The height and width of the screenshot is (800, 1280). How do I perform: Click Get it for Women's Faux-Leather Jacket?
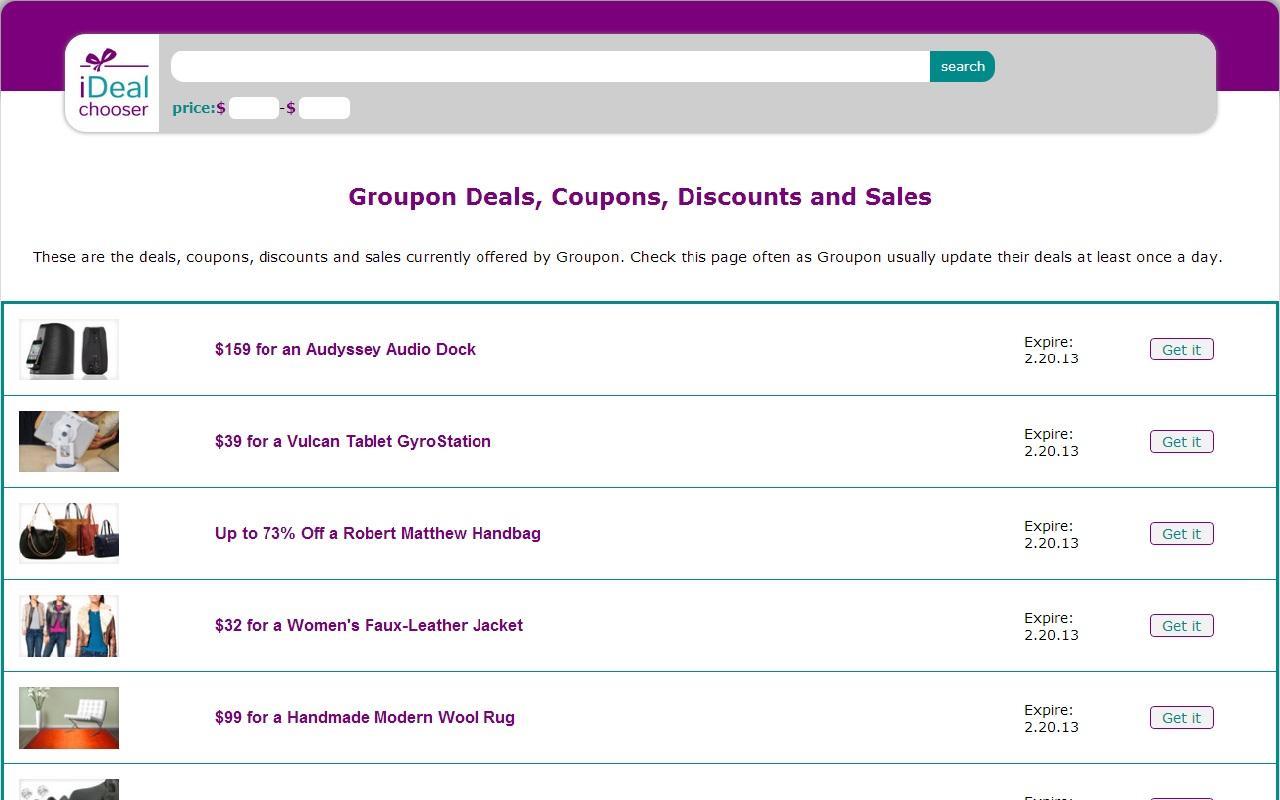(1181, 625)
